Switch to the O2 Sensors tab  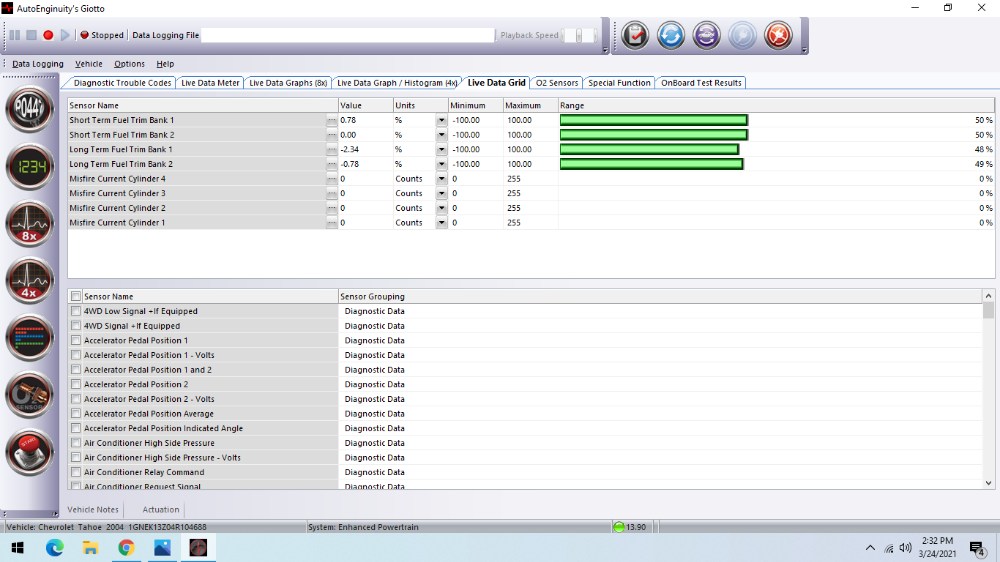point(557,83)
